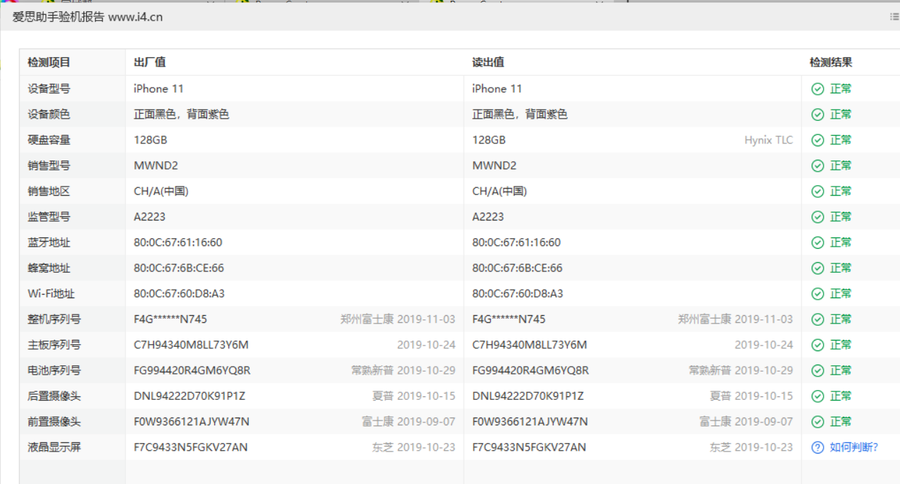This screenshot has width=900, height=484.
Task: Click read value A2223 in 监管型号 row
Action: [x=488, y=217]
